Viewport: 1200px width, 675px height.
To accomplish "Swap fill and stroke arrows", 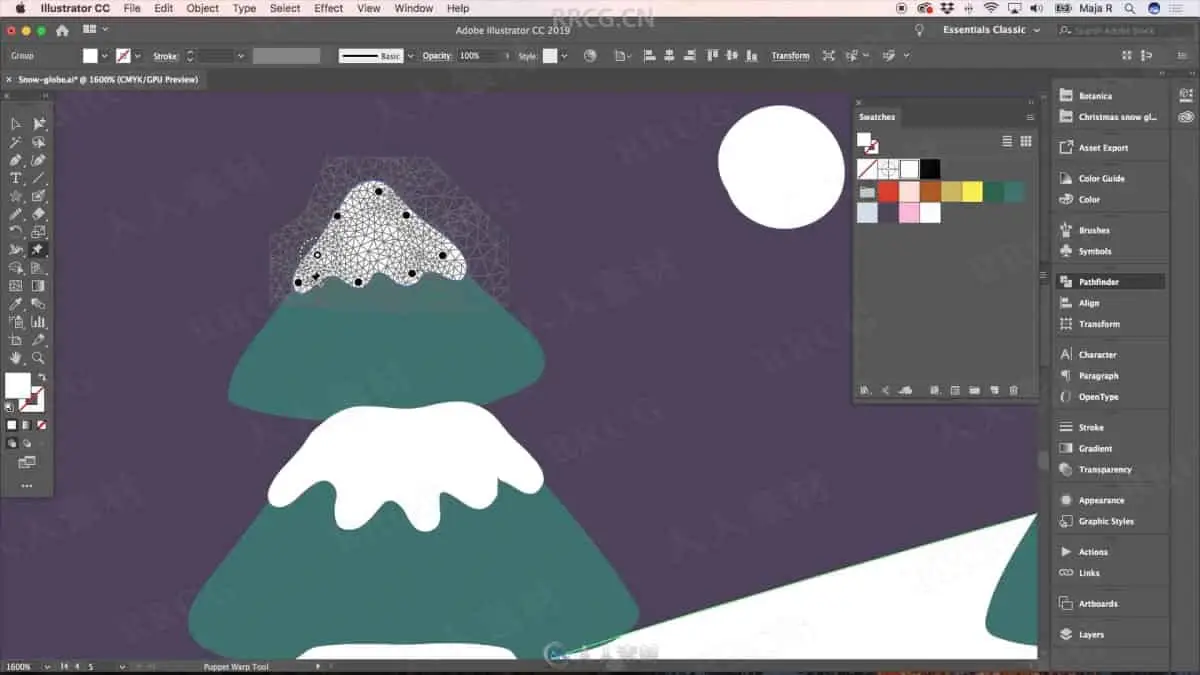I will tap(41, 377).
